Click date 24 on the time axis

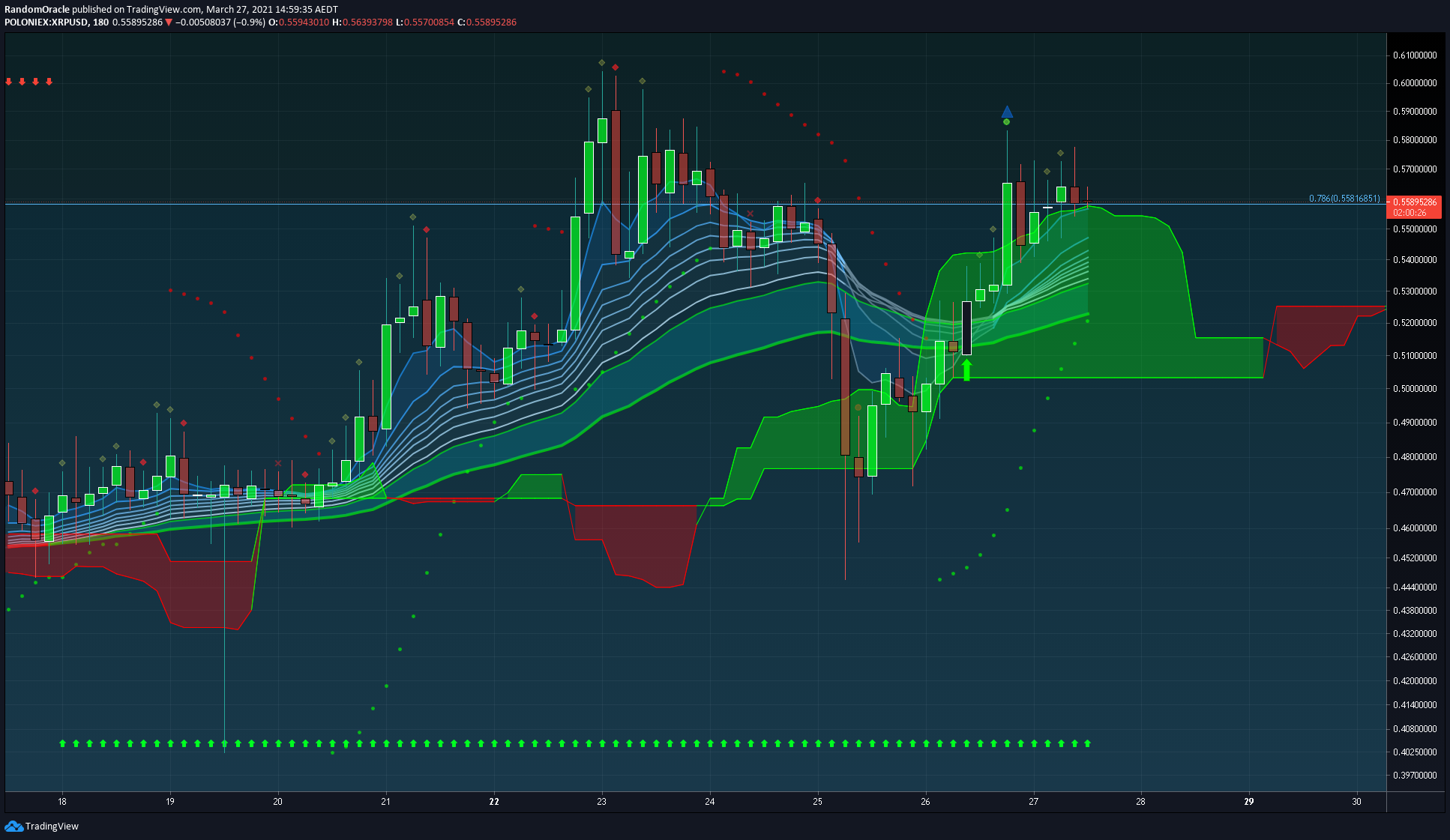click(710, 802)
